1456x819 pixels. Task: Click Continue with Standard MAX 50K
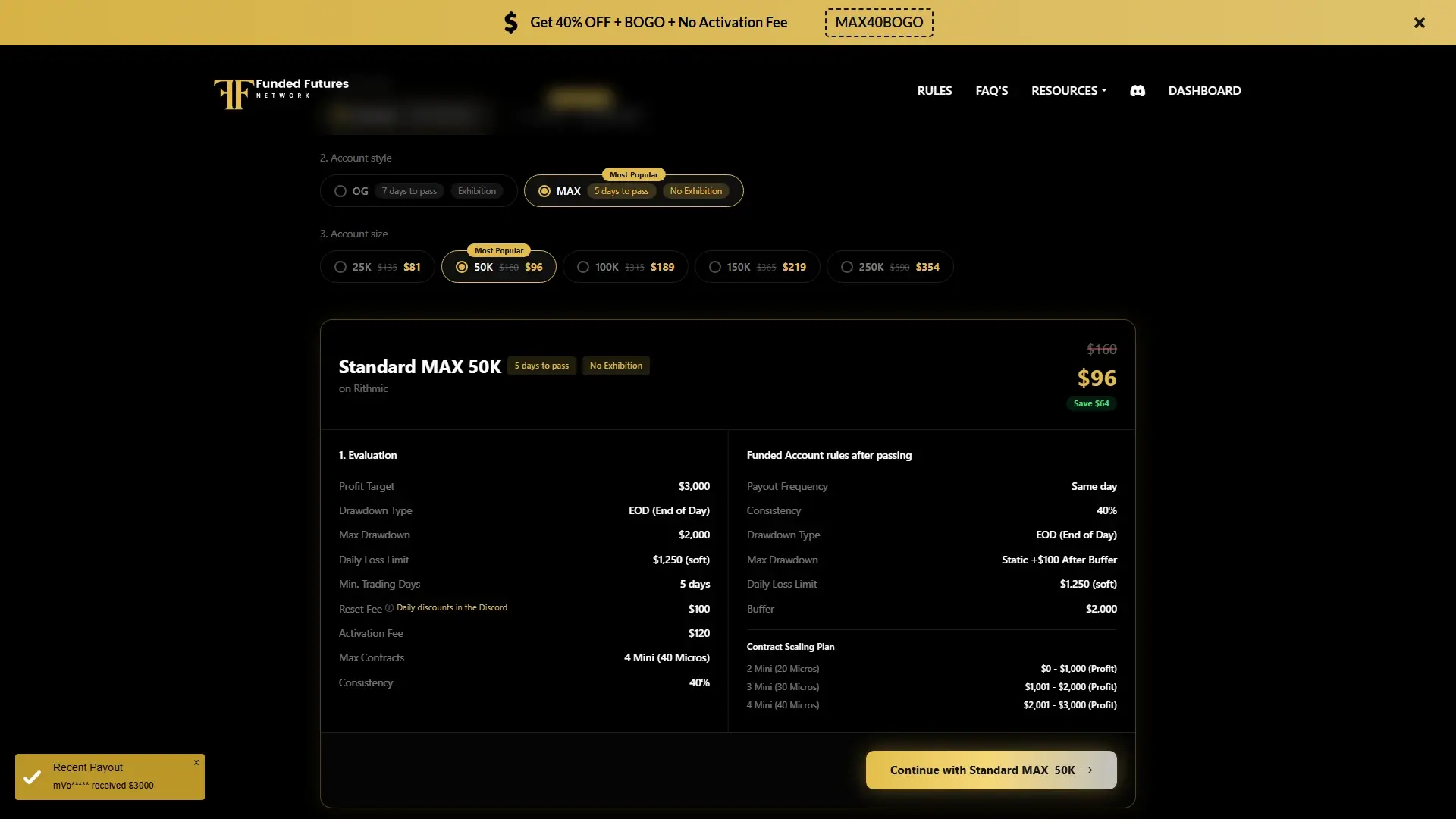tap(990, 770)
